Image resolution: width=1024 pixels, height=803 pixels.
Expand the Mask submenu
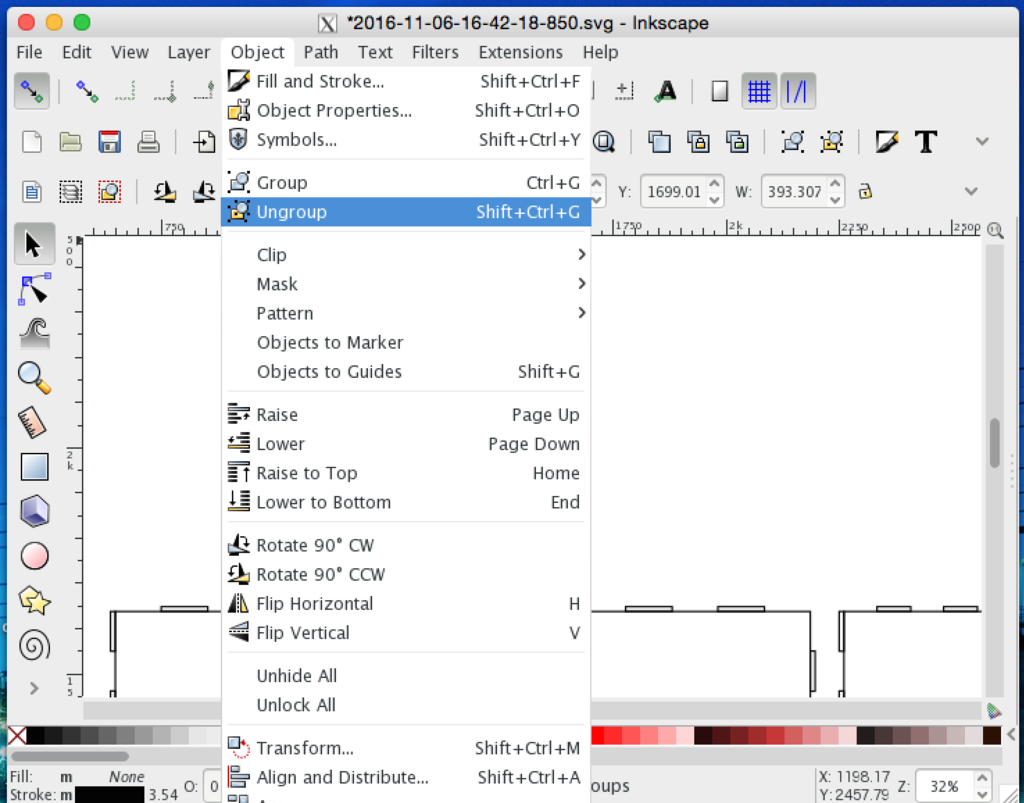[x=406, y=284]
